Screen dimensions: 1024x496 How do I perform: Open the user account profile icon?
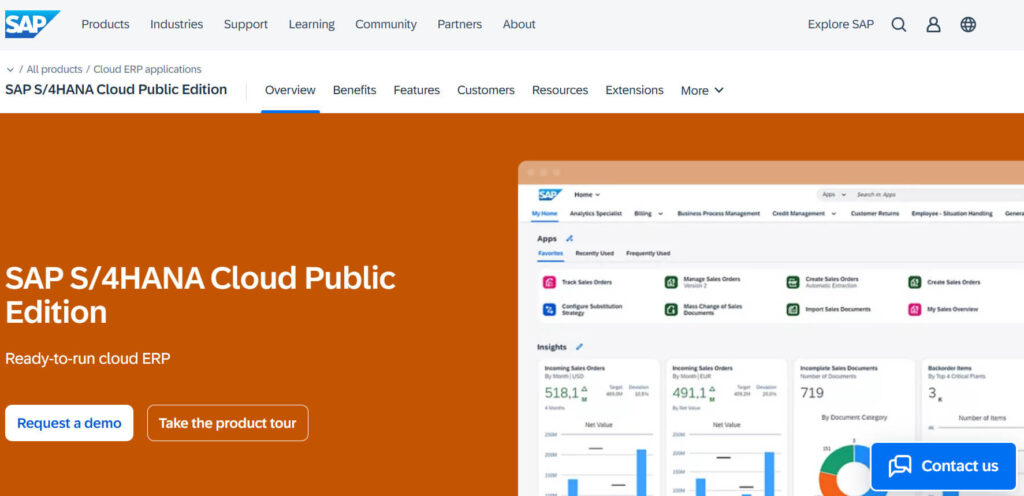[x=933, y=25]
